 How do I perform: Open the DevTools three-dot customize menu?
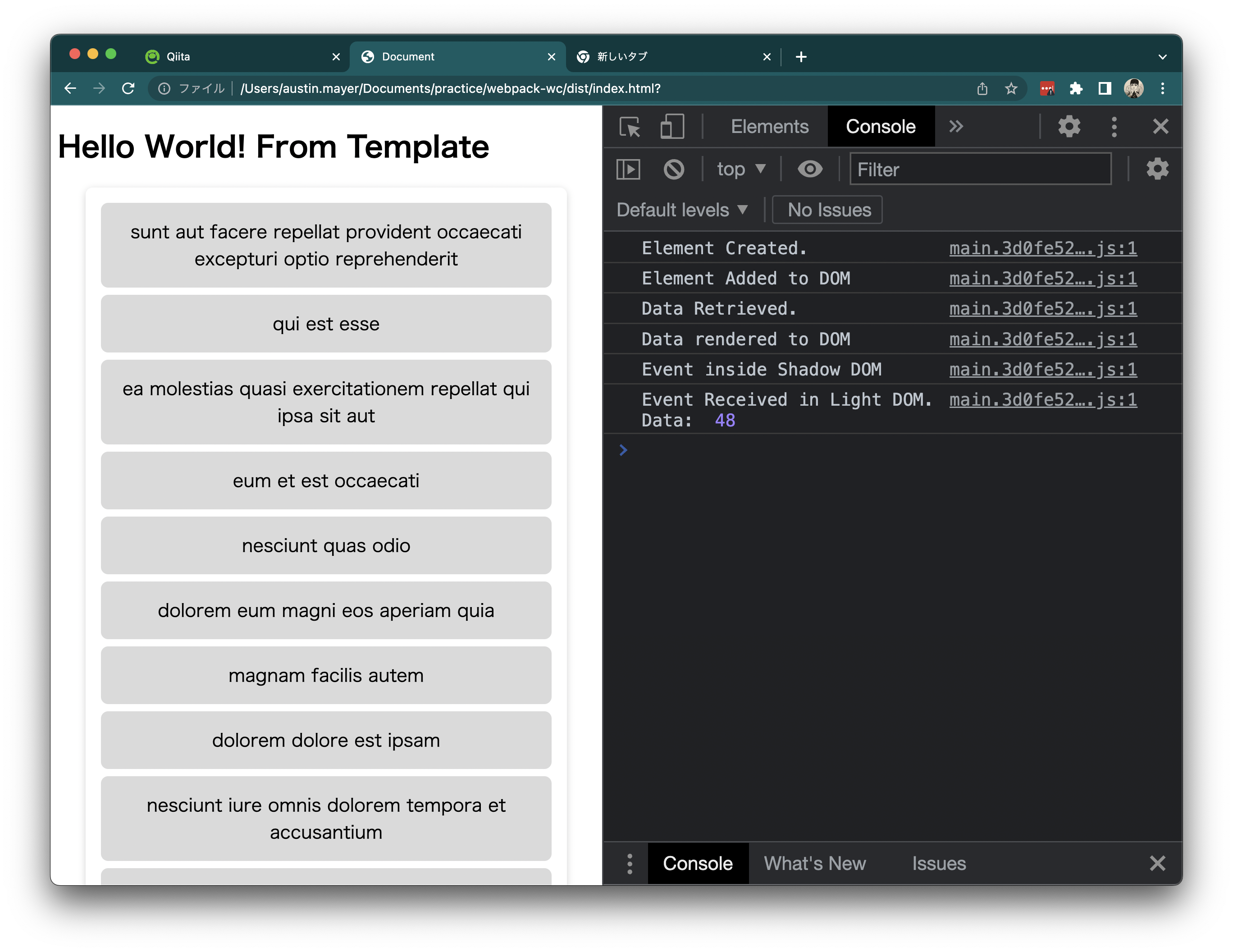pos(1114,127)
